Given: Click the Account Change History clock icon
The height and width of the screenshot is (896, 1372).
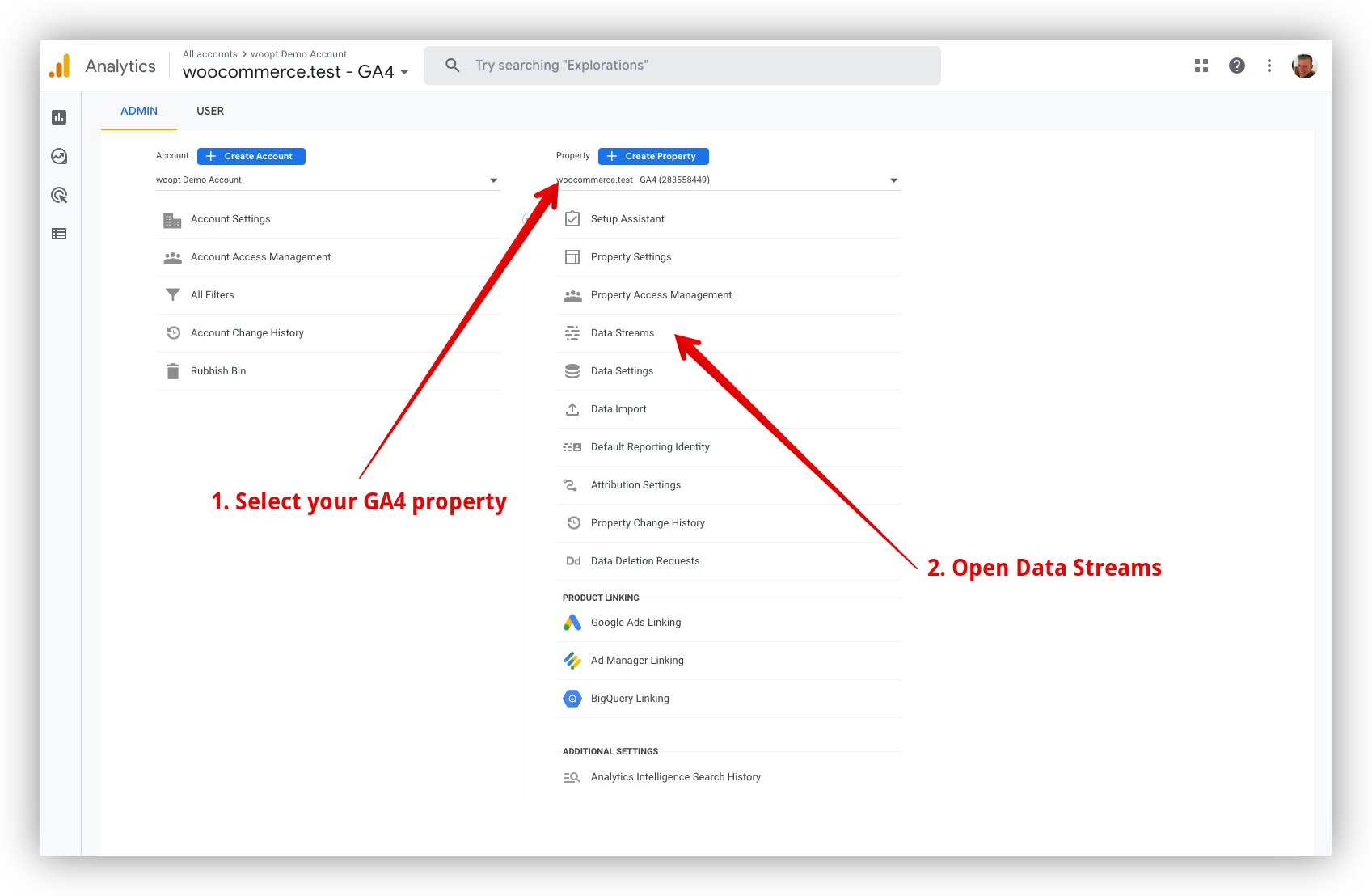Looking at the screenshot, I should tap(173, 333).
